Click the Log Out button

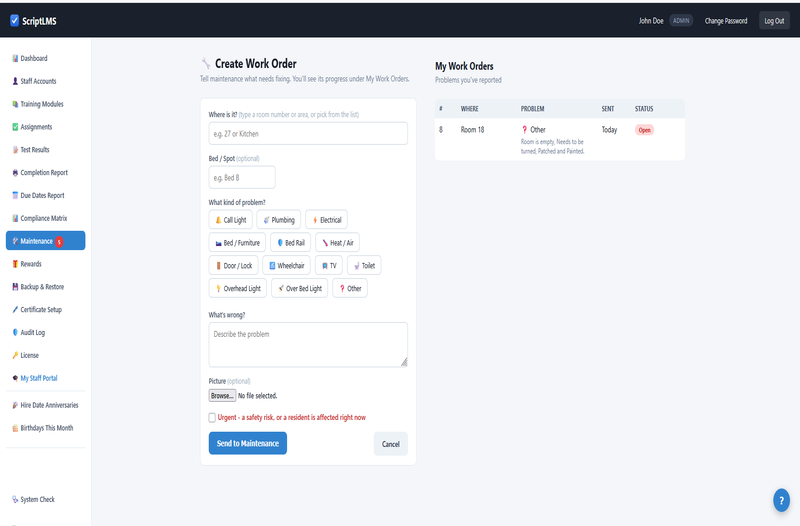coord(774,20)
